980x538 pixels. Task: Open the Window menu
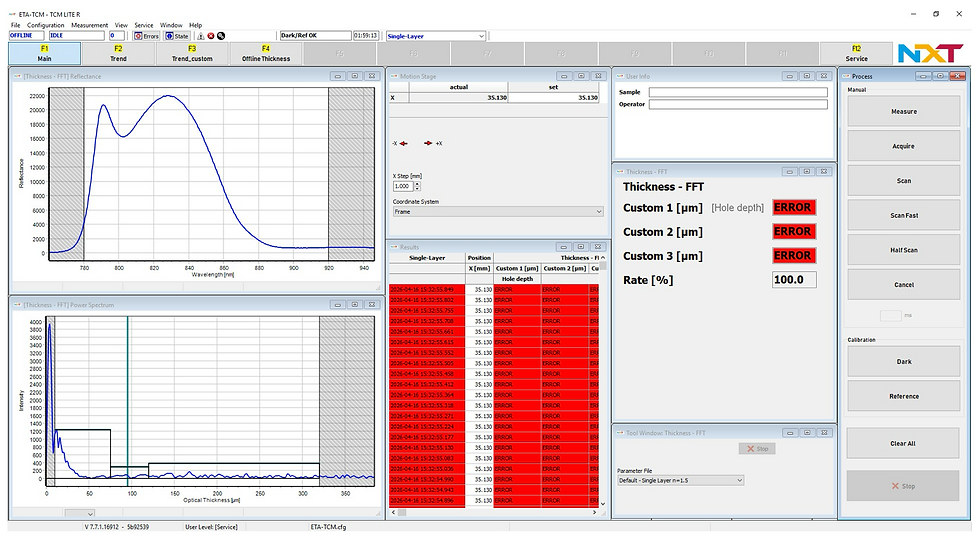[x=171, y=25]
